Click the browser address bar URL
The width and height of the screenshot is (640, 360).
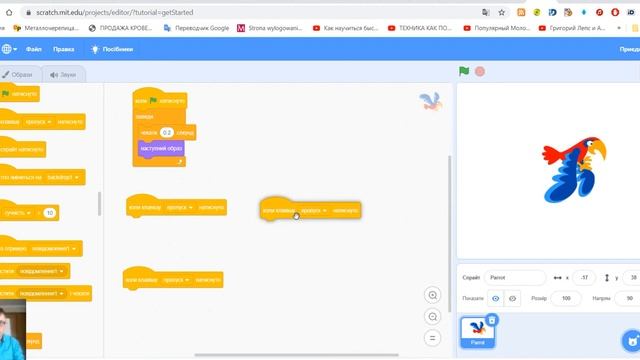(x=115, y=13)
